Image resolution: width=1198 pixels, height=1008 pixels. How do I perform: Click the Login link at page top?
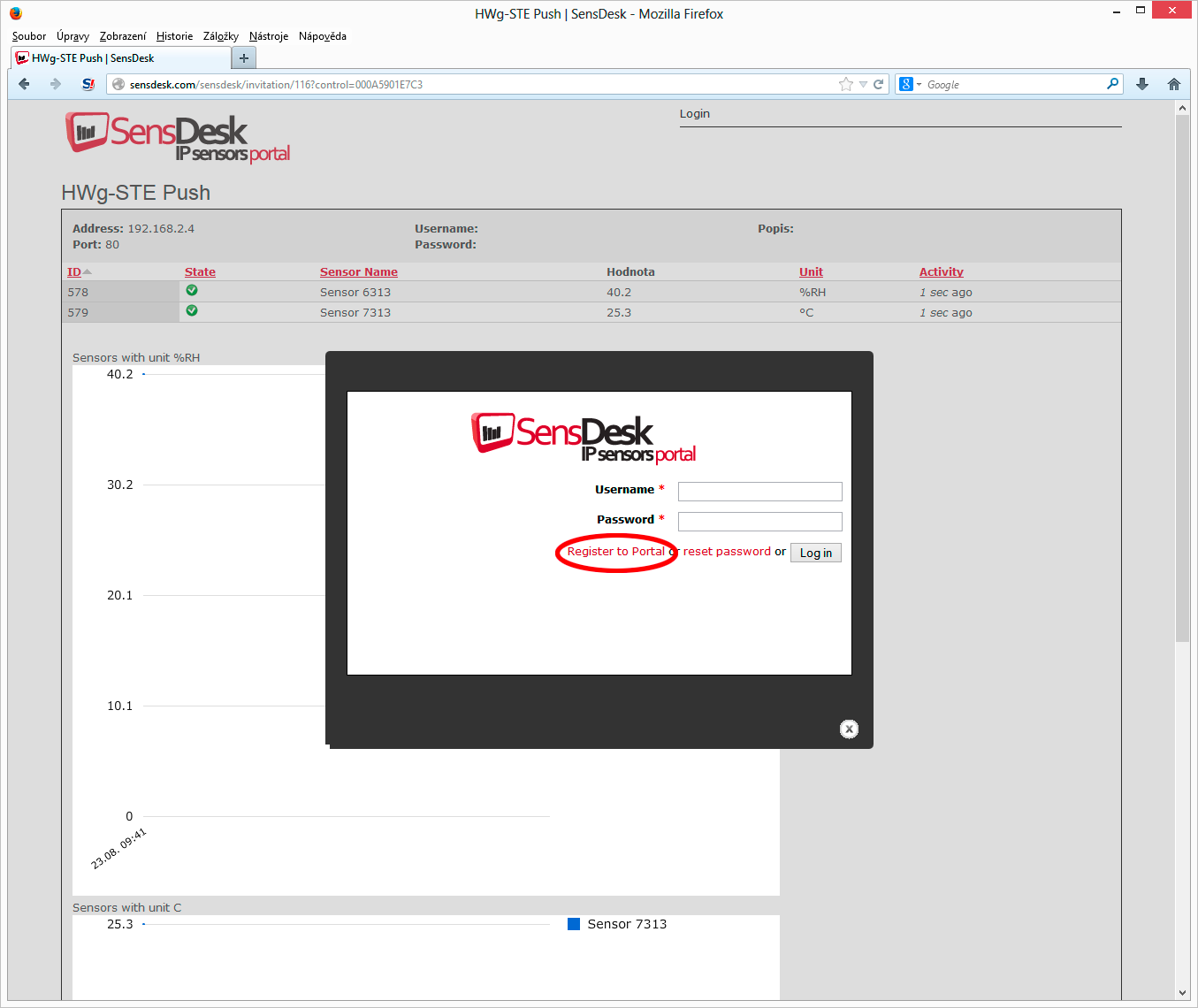(695, 113)
